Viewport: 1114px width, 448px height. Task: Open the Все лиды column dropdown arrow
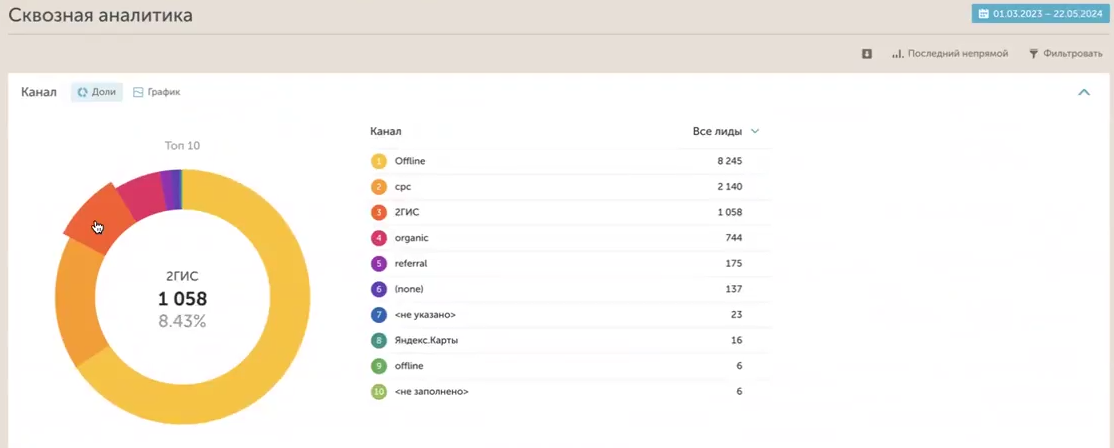pos(755,131)
